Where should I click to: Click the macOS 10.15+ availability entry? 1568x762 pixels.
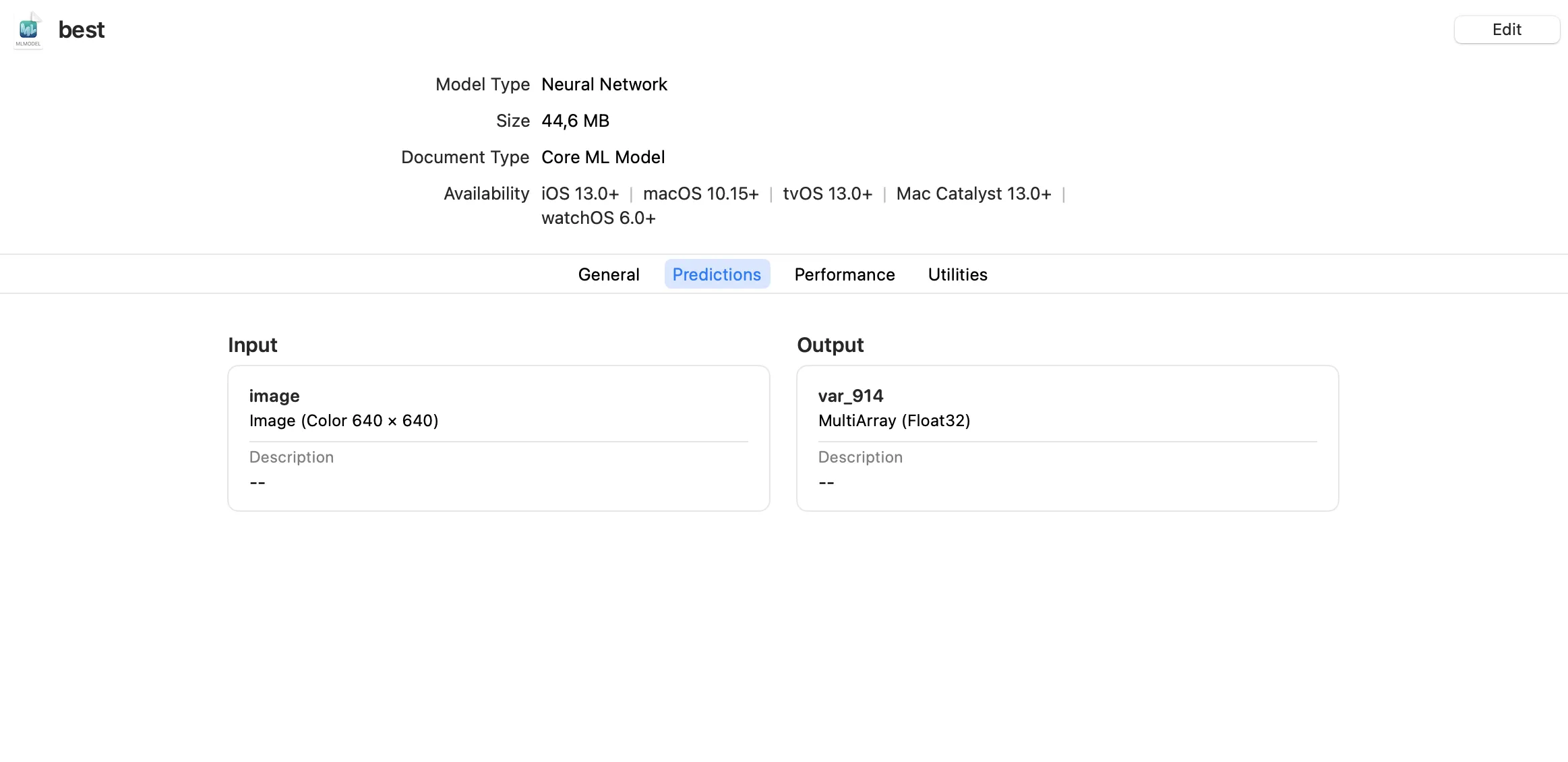click(x=700, y=194)
